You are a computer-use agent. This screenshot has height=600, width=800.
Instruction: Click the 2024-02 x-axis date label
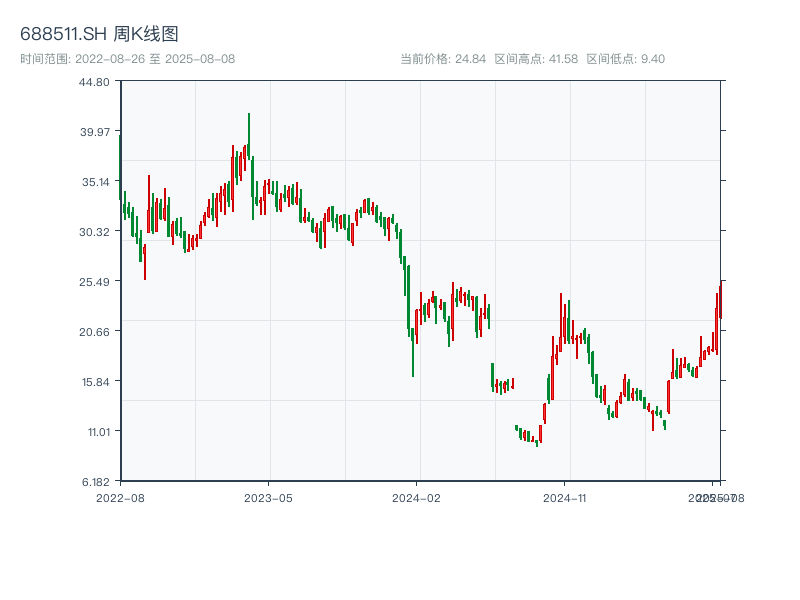pos(416,497)
